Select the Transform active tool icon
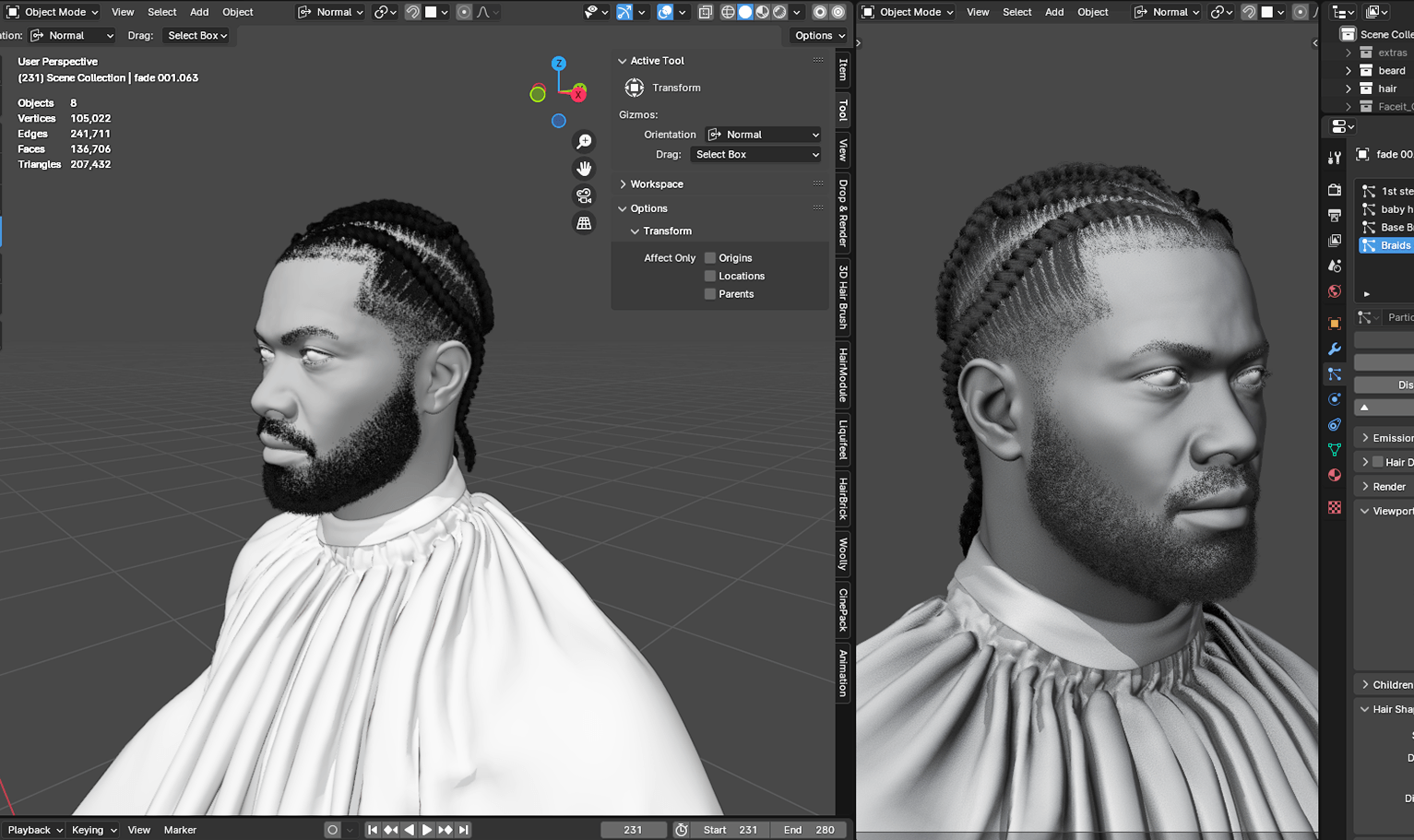Screen dimensions: 1414x840 (635, 88)
